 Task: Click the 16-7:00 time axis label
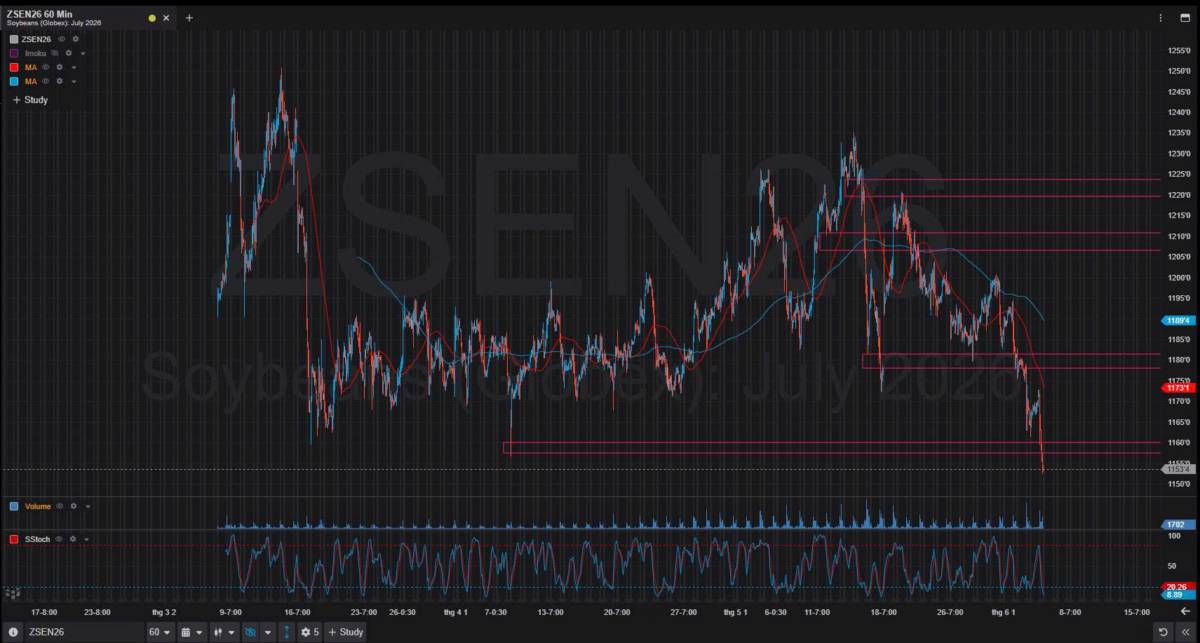point(297,611)
